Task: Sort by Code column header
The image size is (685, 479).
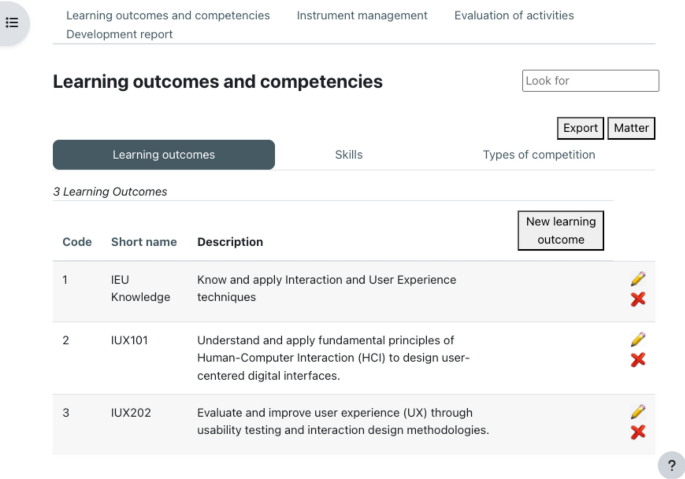Action: (x=77, y=242)
